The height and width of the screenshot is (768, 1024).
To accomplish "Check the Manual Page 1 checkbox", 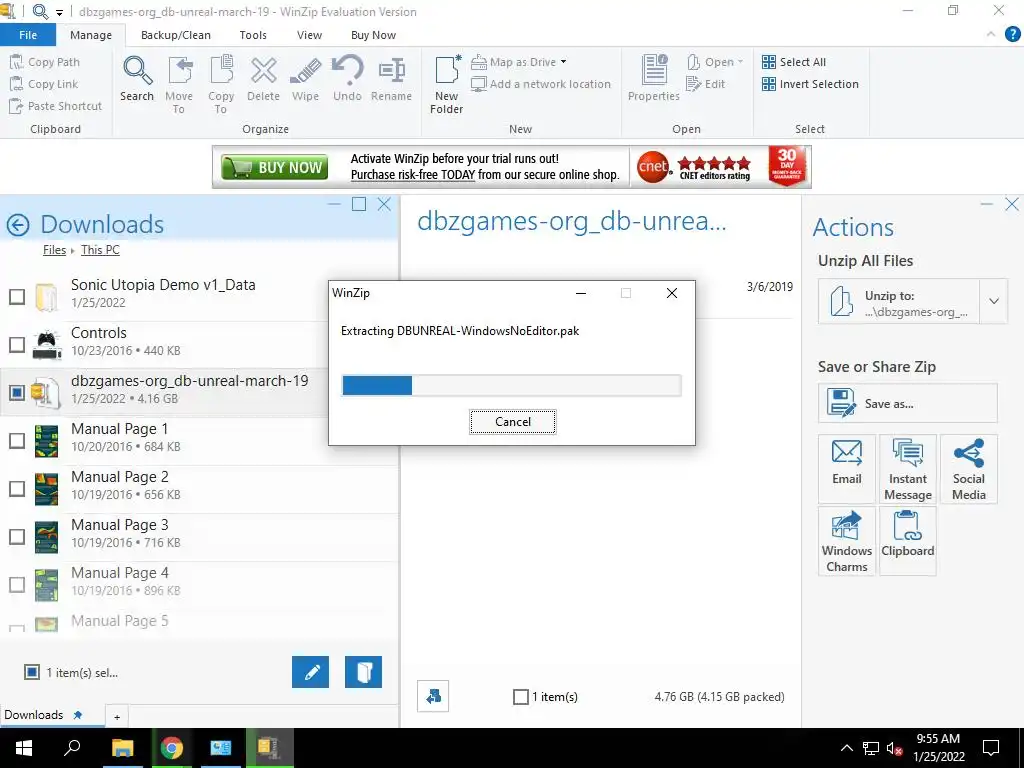I will point(17,440).
